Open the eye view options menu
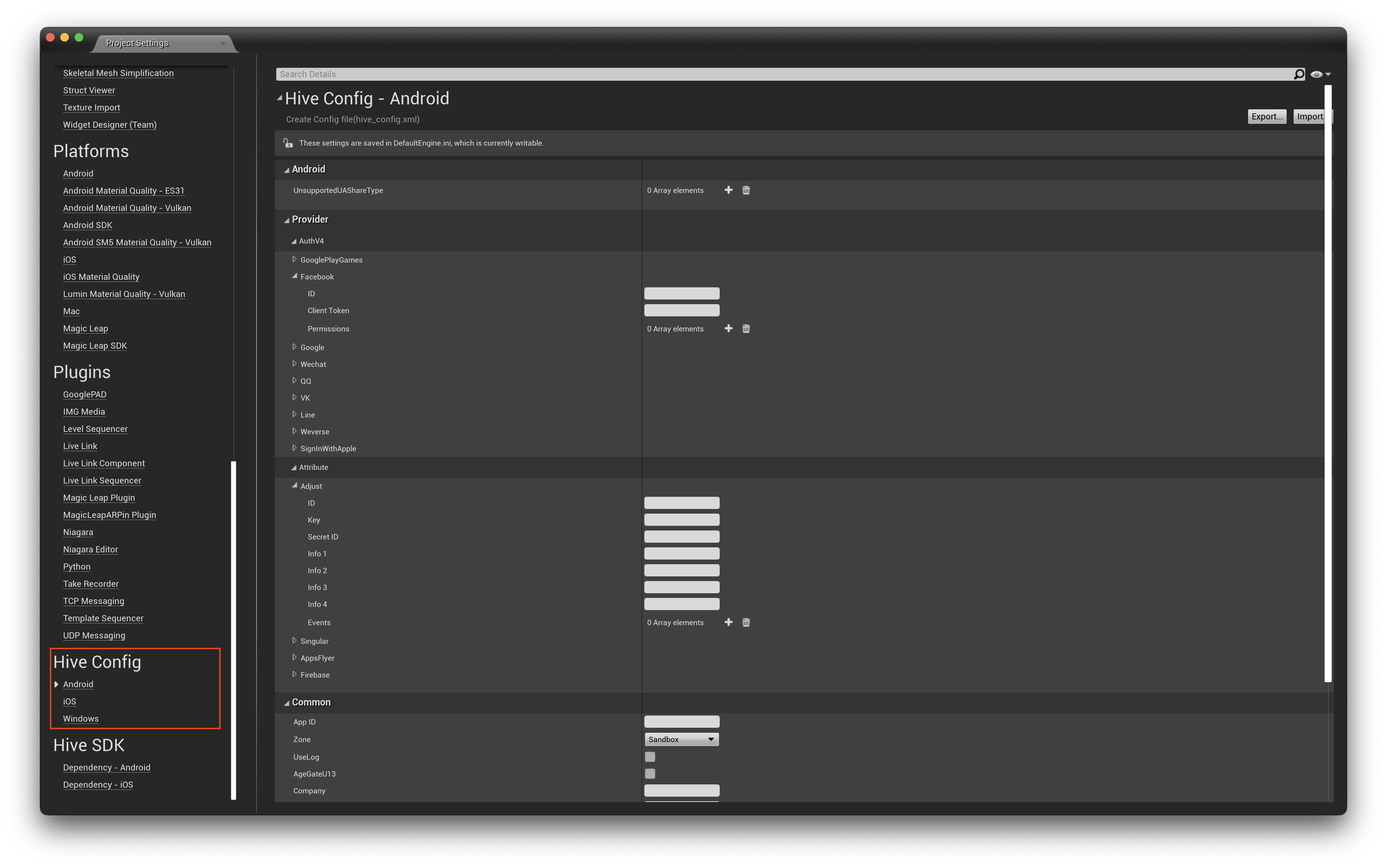 (1320, 74)
